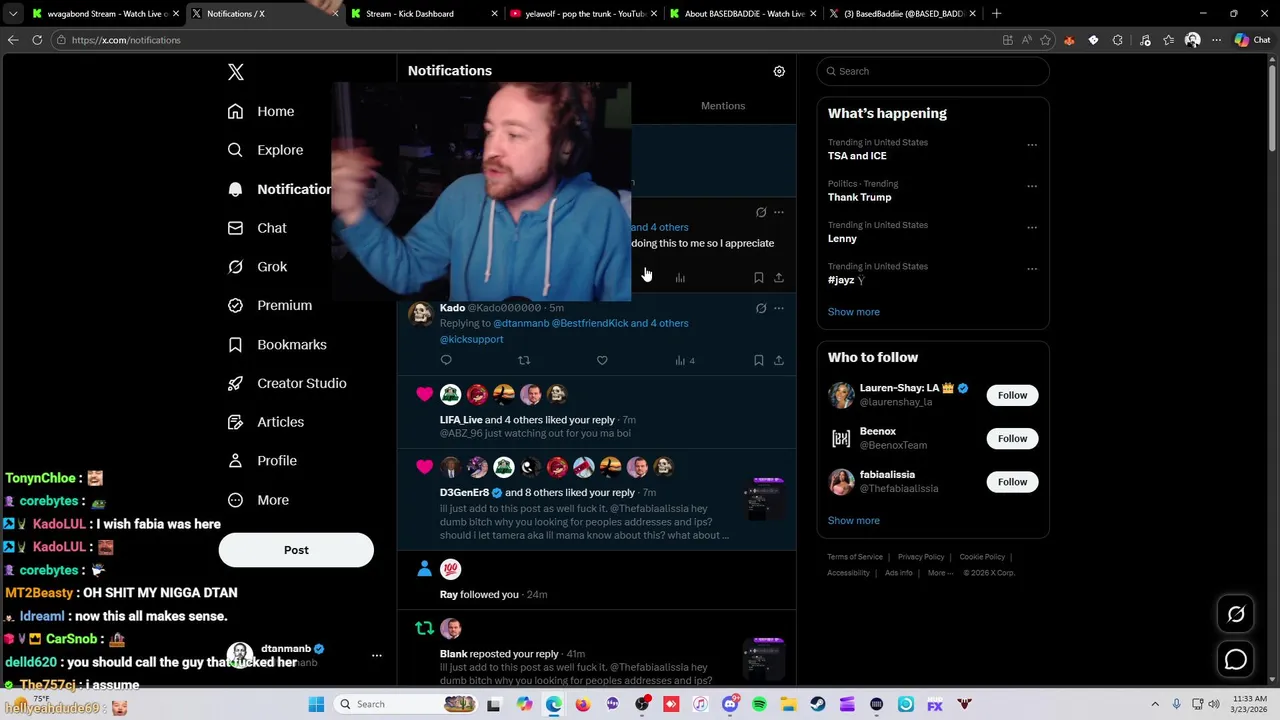Open Grok action on Kado's post
This screenshot has height=720, width=1280.
[x=761, y=308]
